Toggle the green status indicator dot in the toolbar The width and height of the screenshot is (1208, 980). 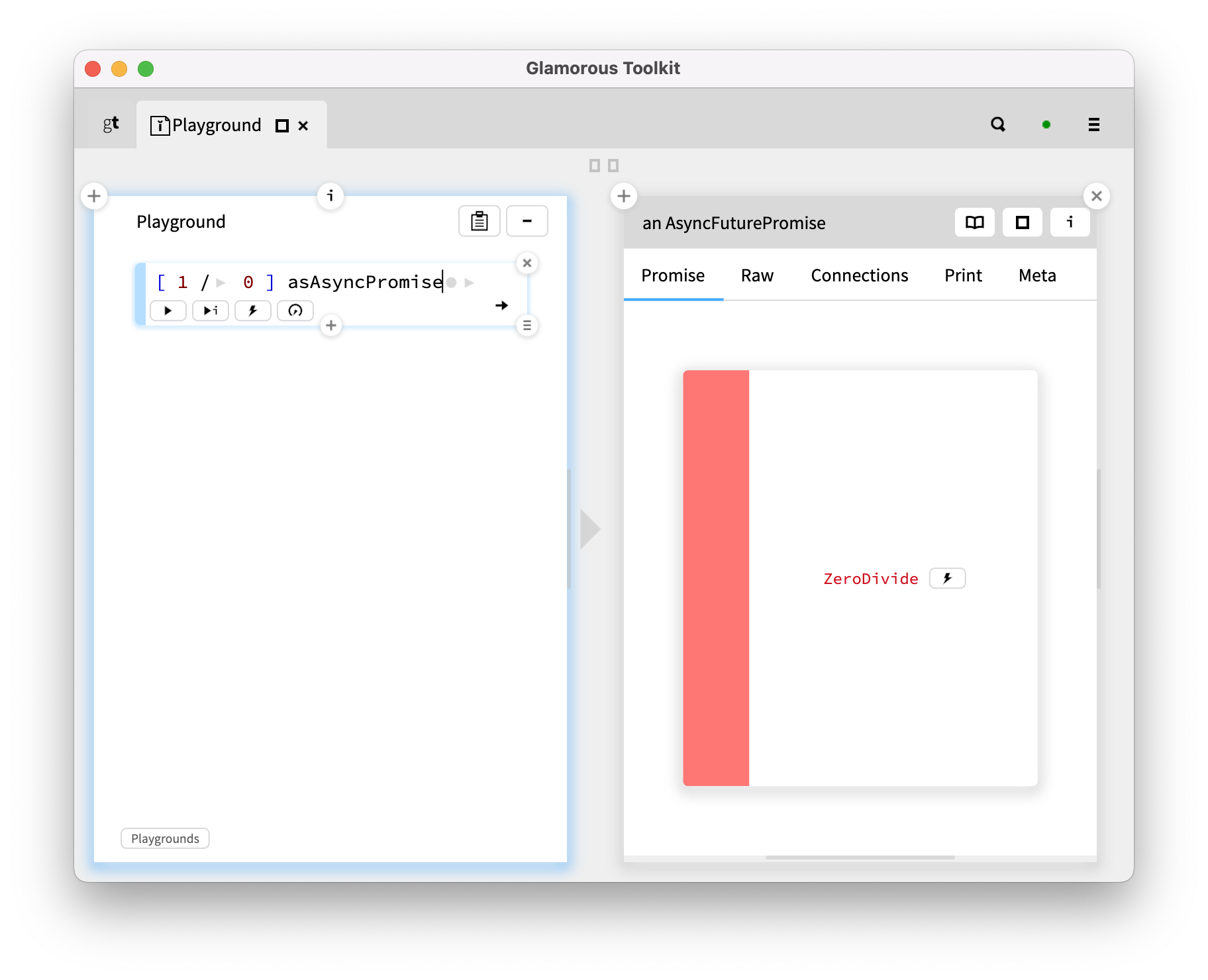coord(1046,124)
